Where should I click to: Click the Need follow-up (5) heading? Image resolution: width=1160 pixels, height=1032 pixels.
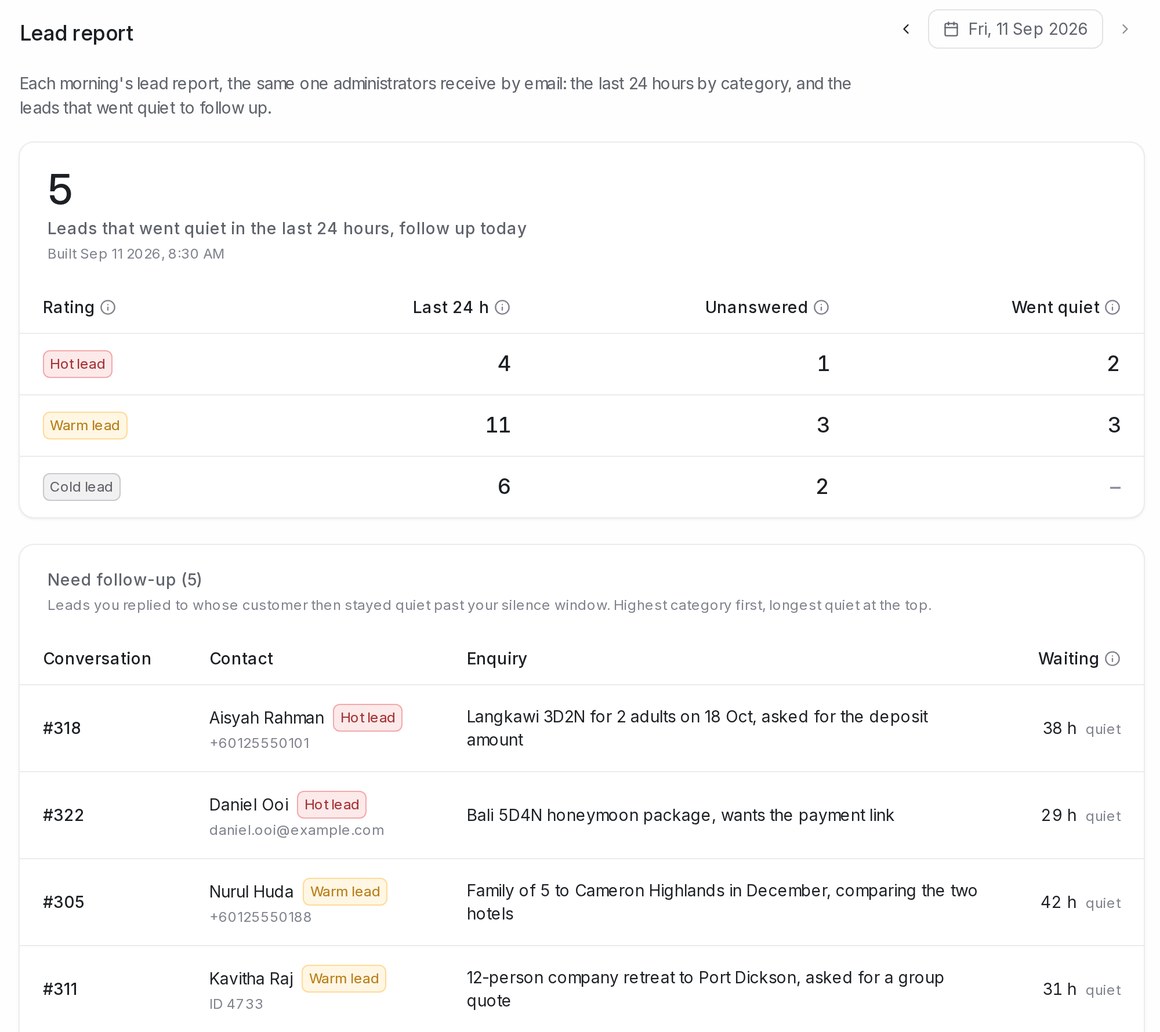tap(124, 579)
